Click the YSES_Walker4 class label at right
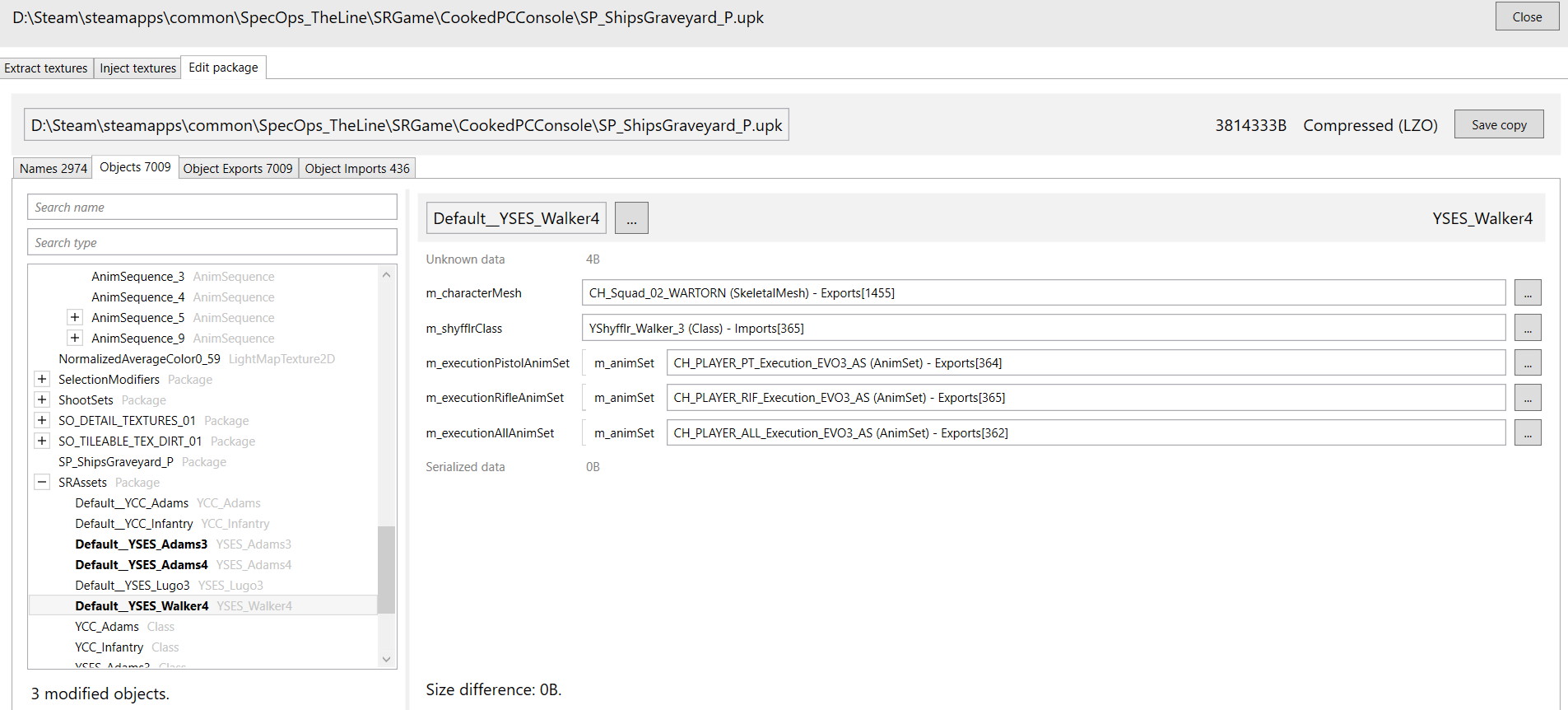 [x=1482, y=218]
